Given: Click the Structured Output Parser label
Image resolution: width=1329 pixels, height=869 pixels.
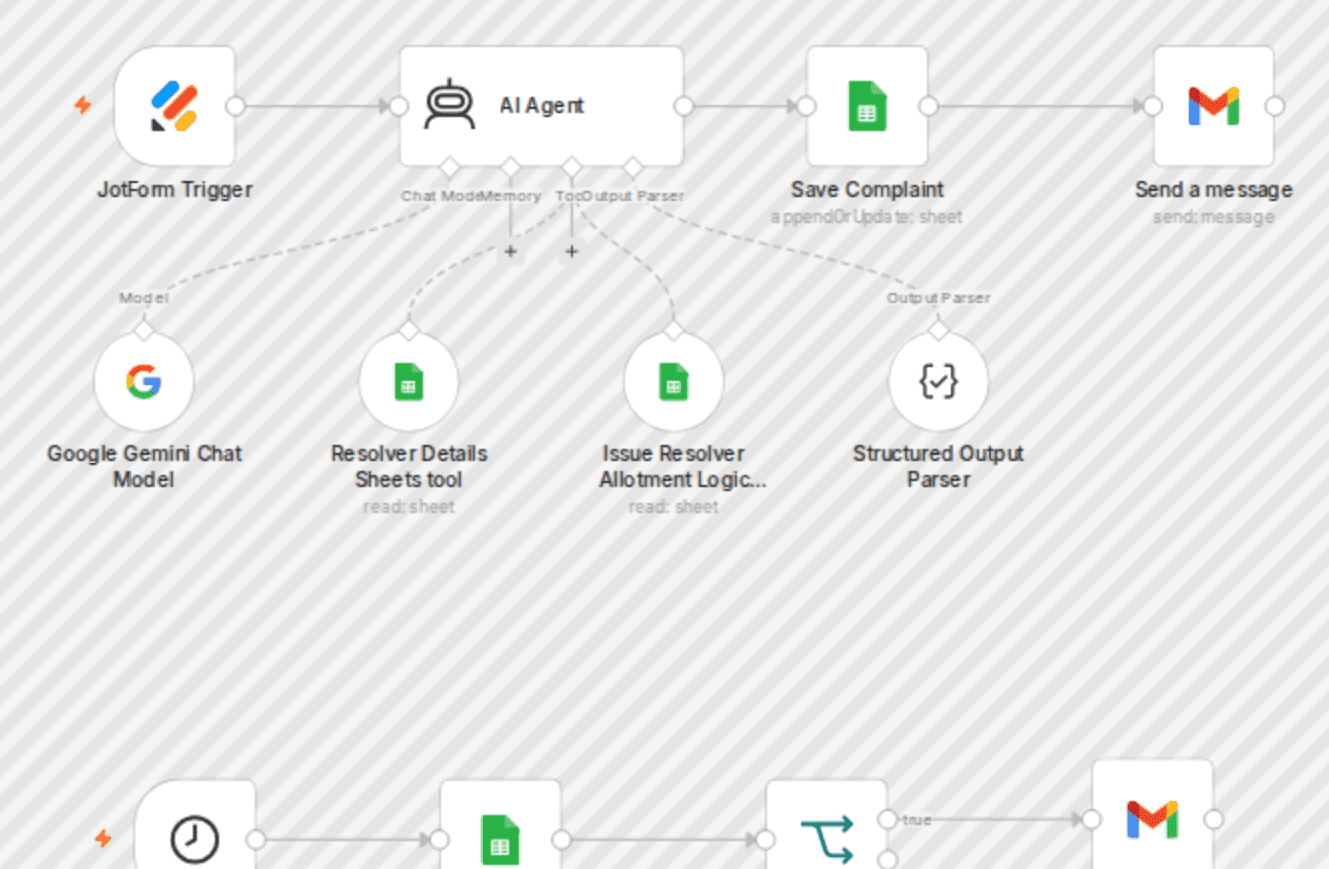Looking at the screenshot, I should click(x=938, y=466).
